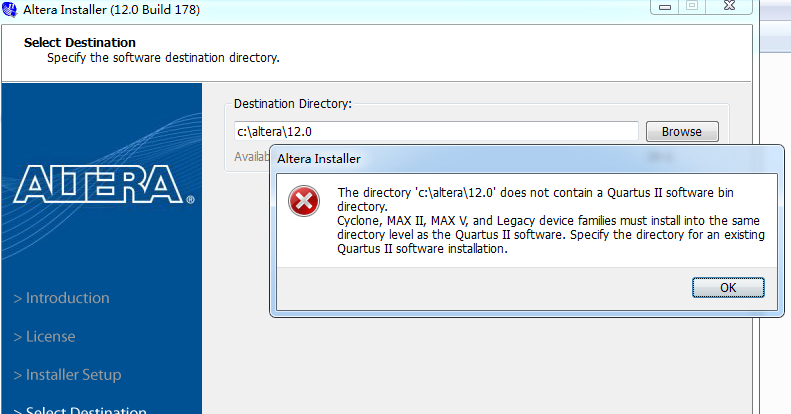
Task: Dismiss the error with the OK button
Action: click(728, 287)
